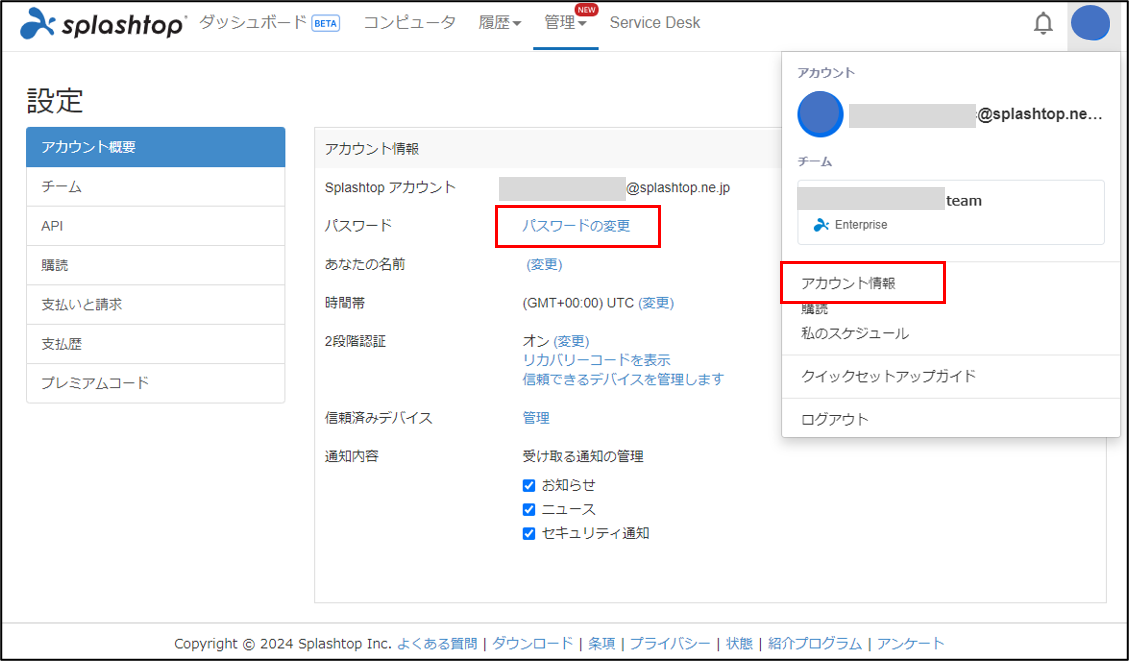Click the パスワードの変更 link

pos(576,226)
